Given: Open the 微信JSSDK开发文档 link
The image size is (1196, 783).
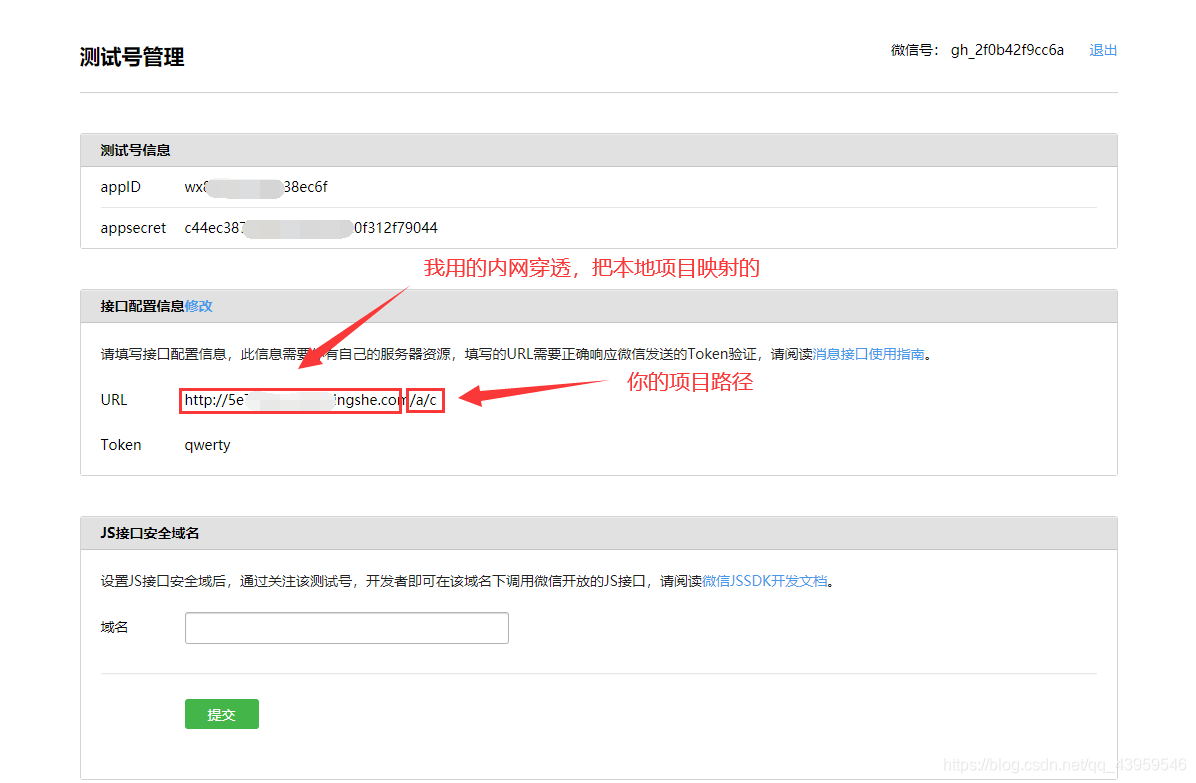Looking at the screenshot, I should coord(764,581).
